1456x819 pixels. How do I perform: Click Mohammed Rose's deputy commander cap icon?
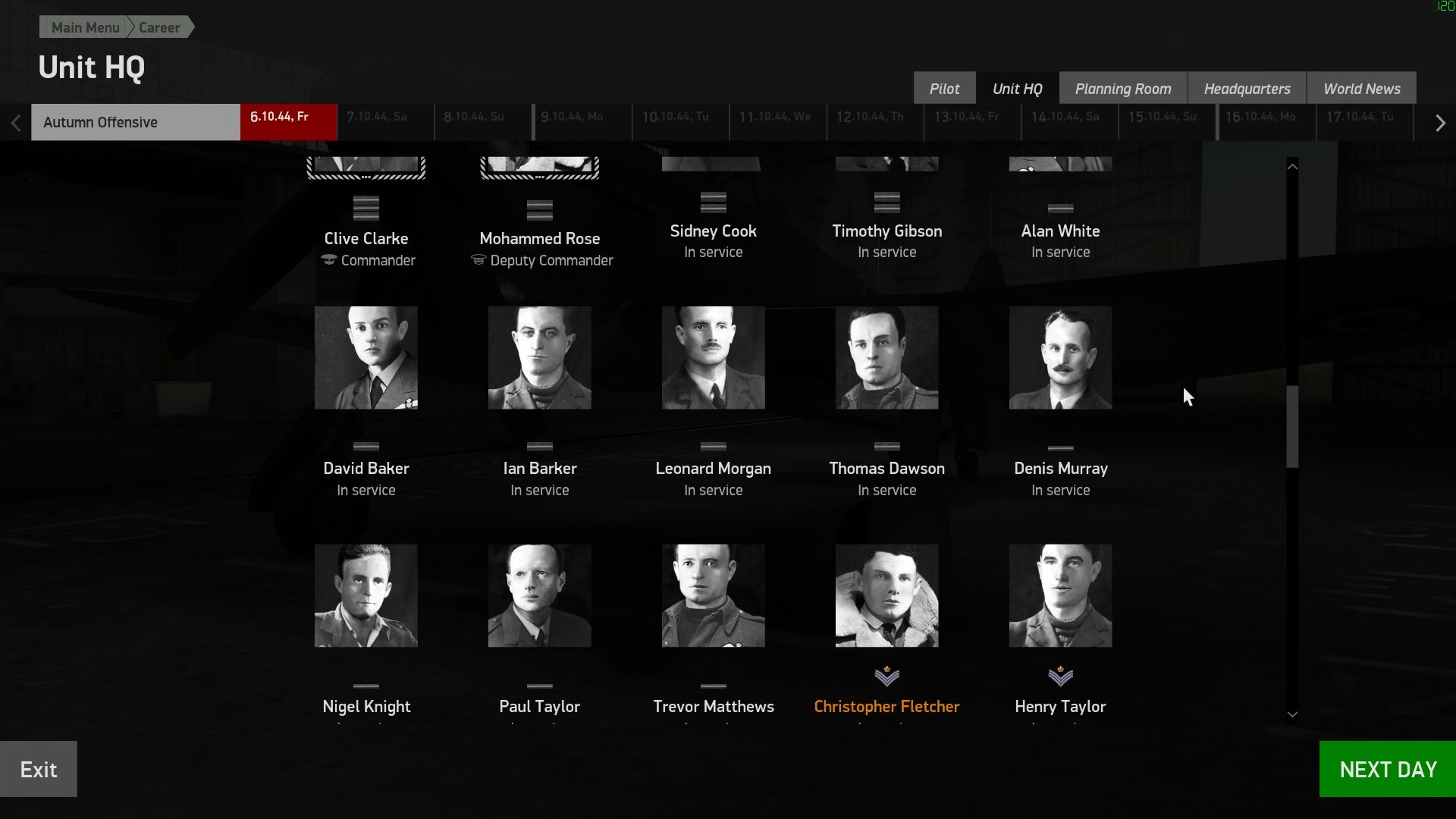[x=478, y=260]
